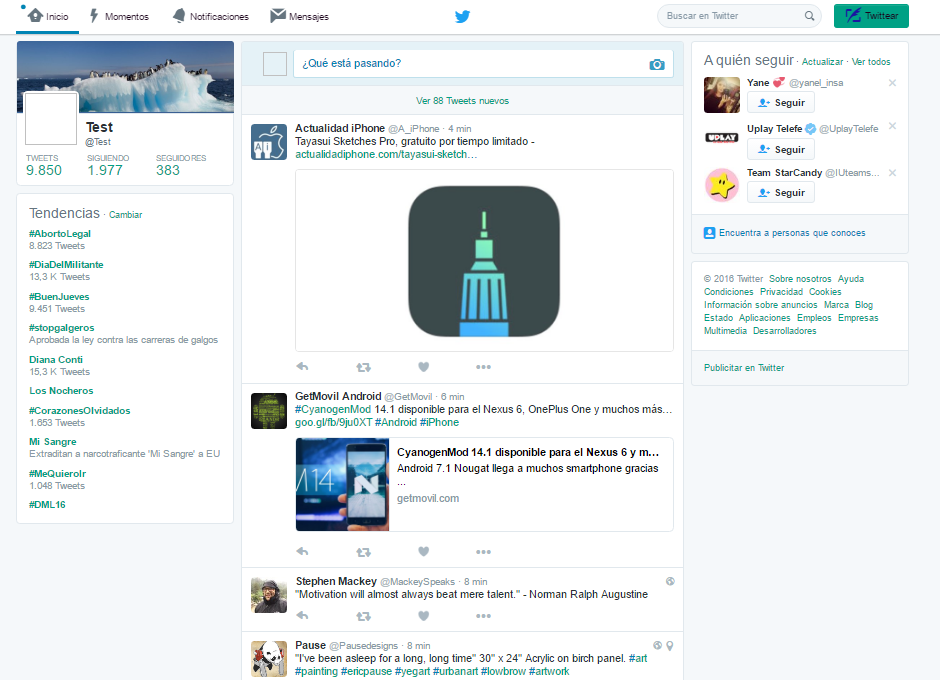The image size is (940, 680).
Task: Click the globe icon on Pause tweet
Action: (x=658, y=645)
